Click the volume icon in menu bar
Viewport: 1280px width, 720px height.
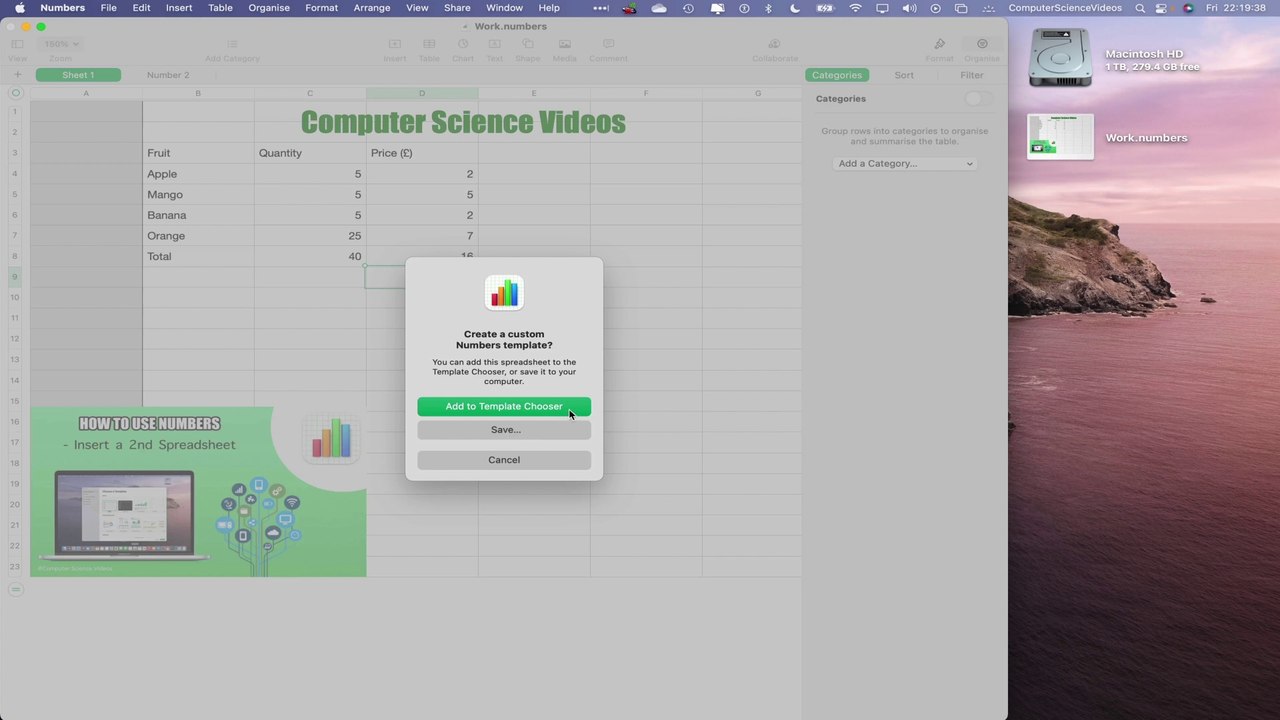[909, 8]
